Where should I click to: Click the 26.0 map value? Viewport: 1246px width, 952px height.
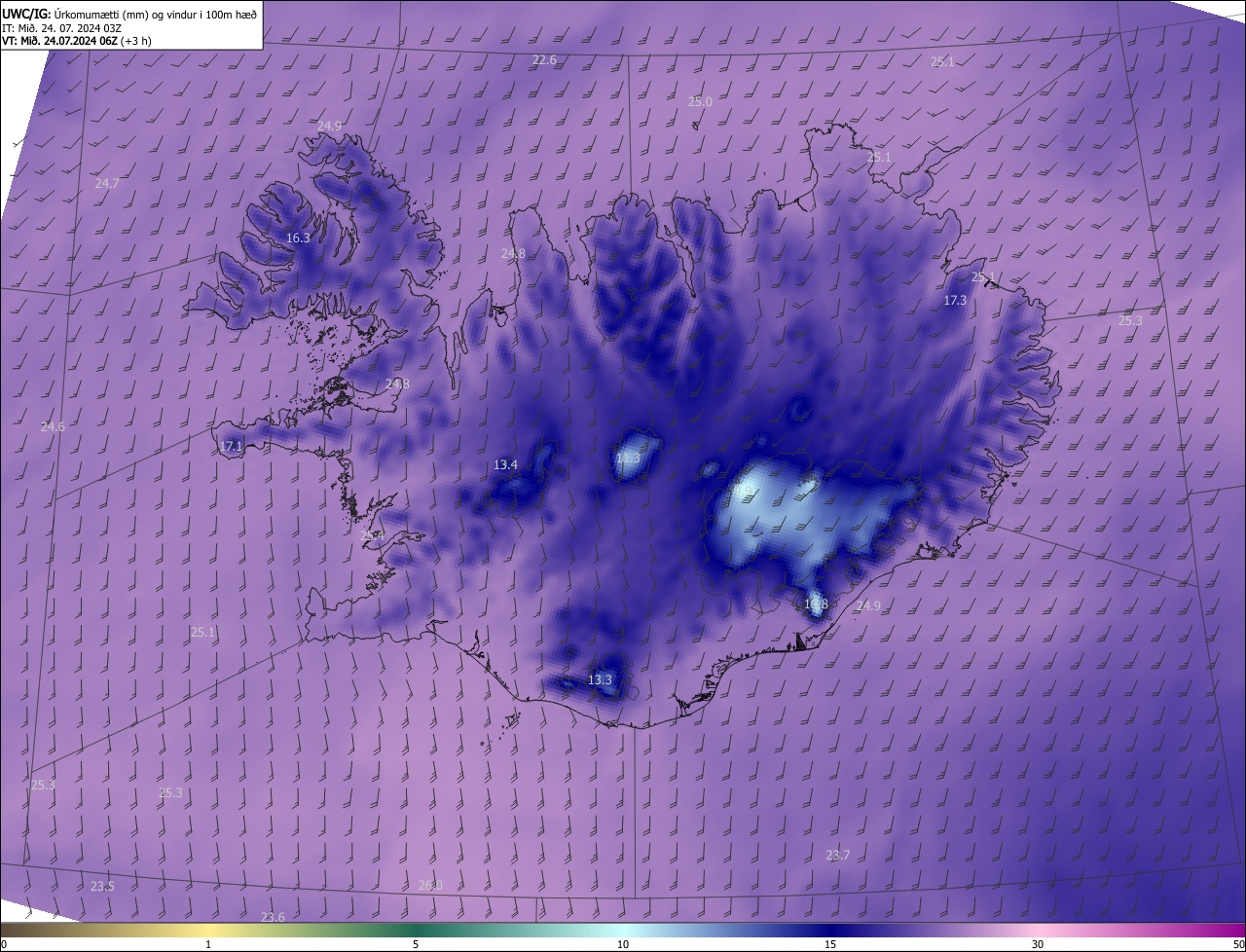430,885
